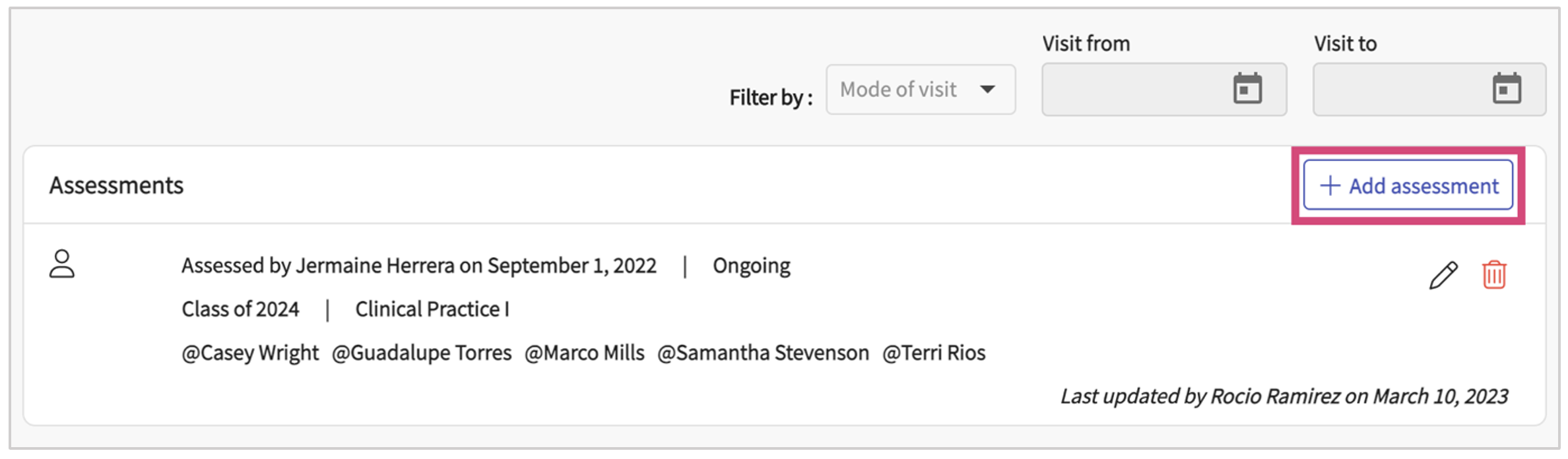Select the @Marco Mills mention
The height and width of the screenshot is (459, 1568).
point(584,353)
